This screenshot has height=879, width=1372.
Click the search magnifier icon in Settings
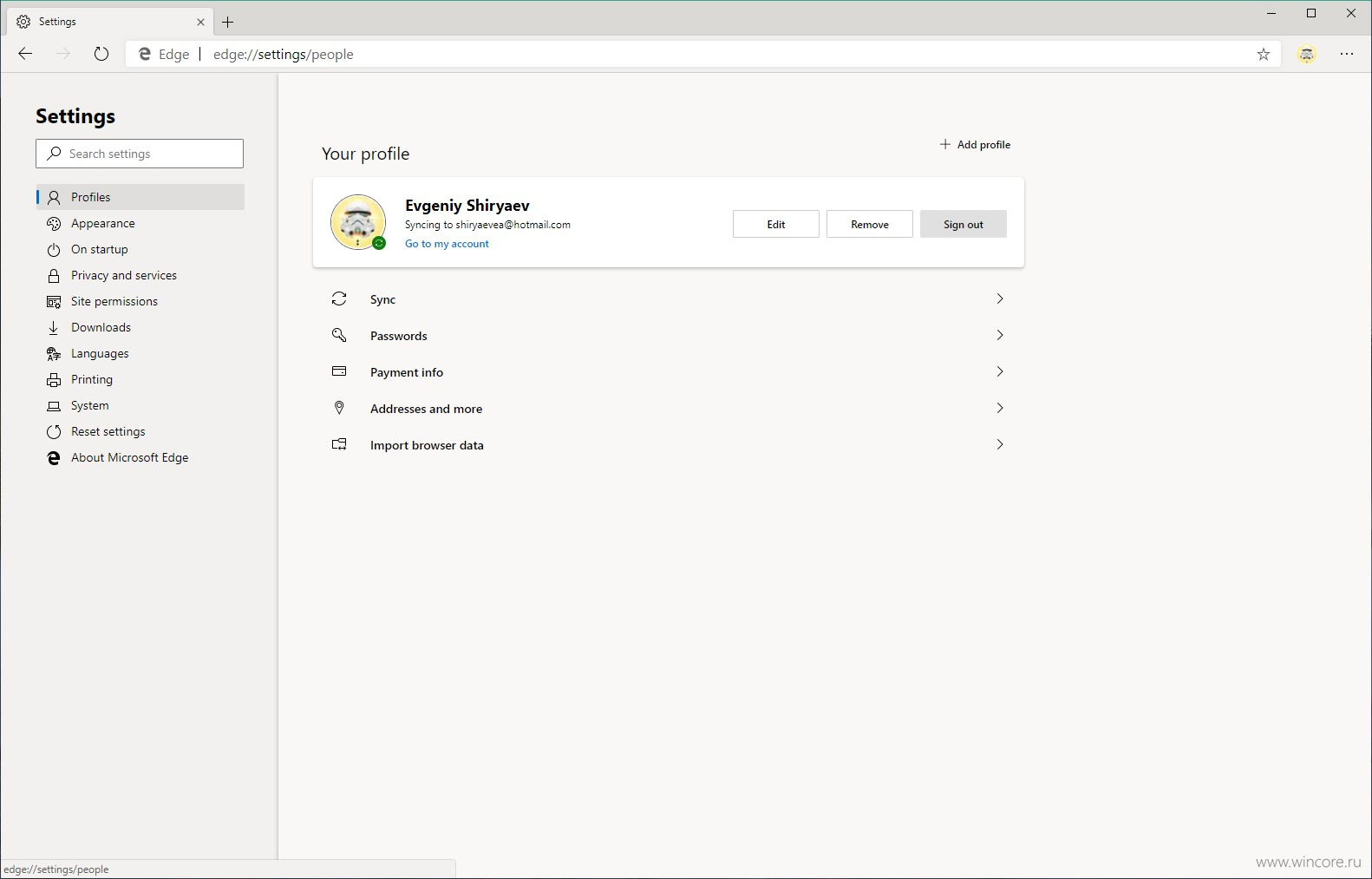coord(54,154)
